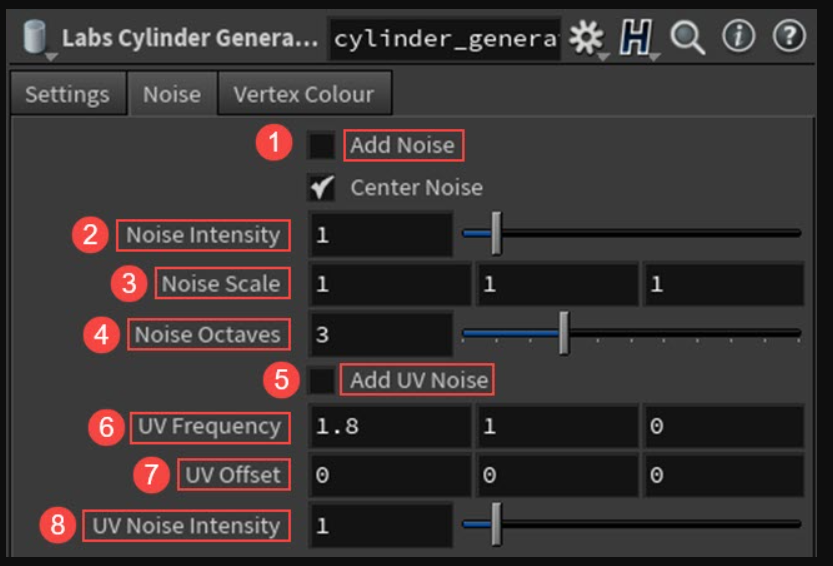The width and height of the screenshot is (833, 566).
Task: Click the magnifying glass search icon
Action: click(687, 38)
